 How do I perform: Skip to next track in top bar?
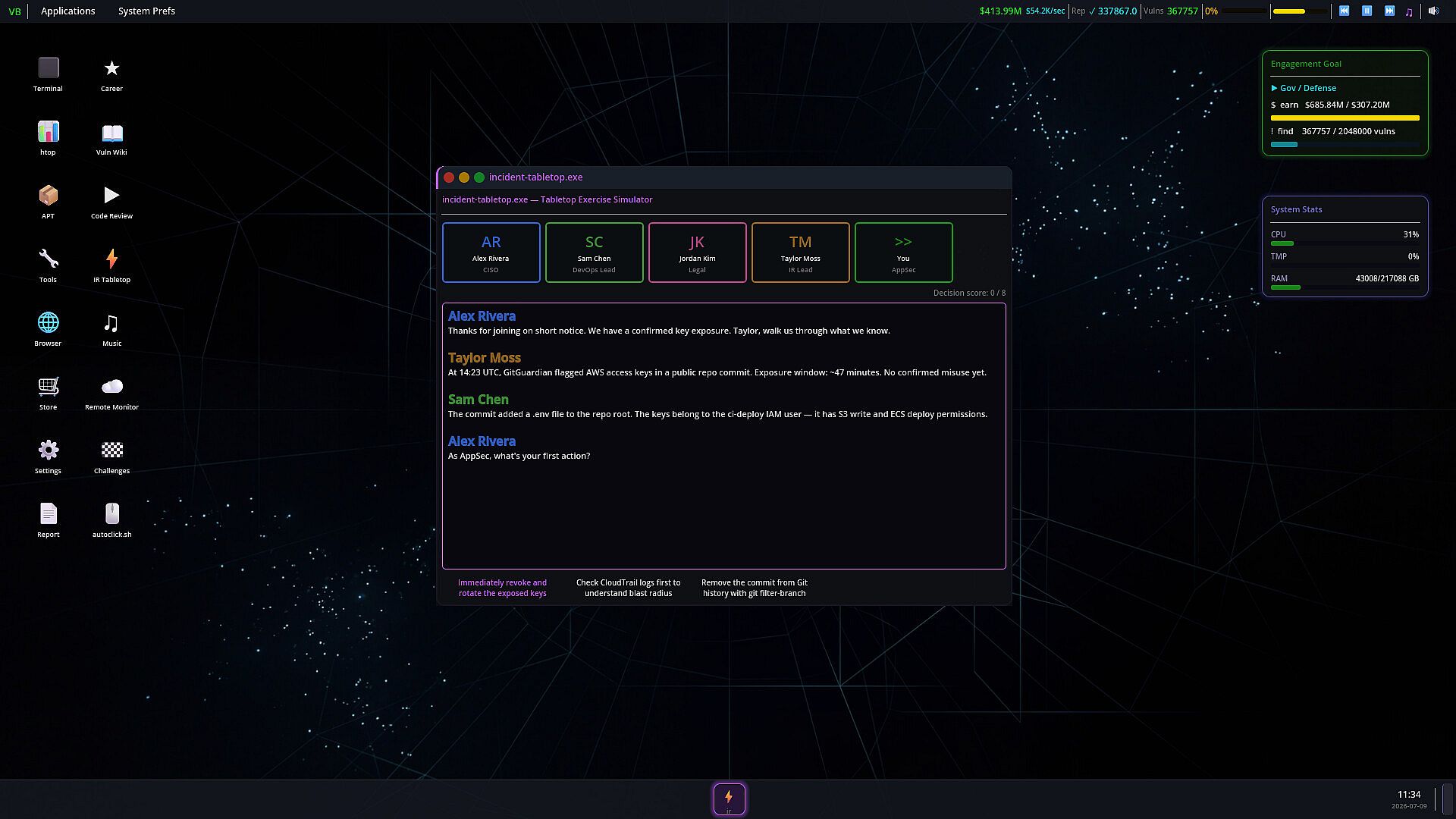click(x=1389, y=11)
